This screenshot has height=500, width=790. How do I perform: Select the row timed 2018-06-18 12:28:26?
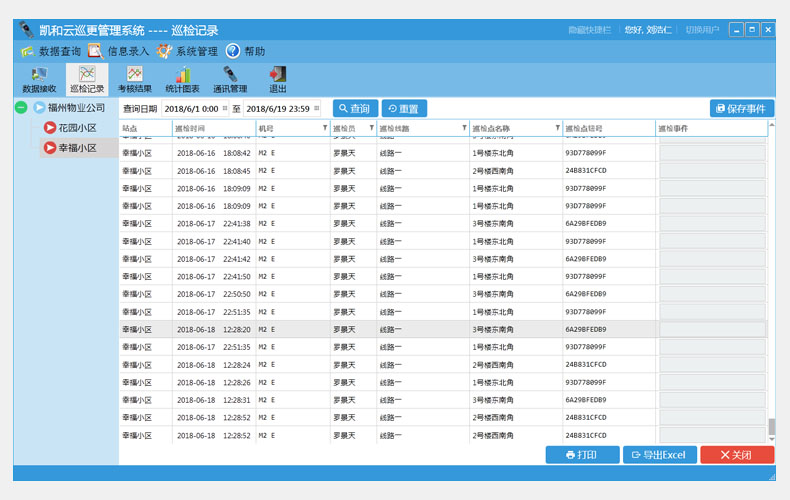[x=443, y=383]
